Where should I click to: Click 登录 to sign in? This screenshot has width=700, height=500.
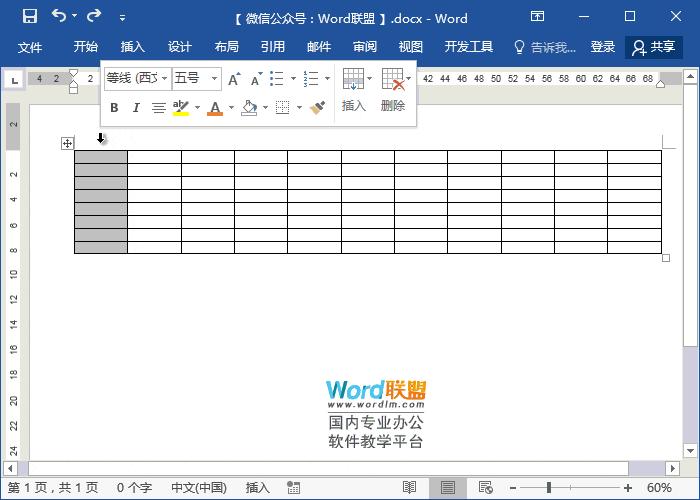tap(603, 47)
